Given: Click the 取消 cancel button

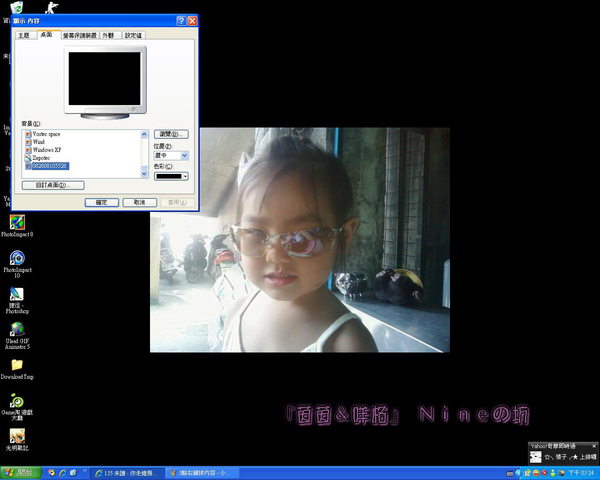Looking at the screenshot, I should (140, 202).
